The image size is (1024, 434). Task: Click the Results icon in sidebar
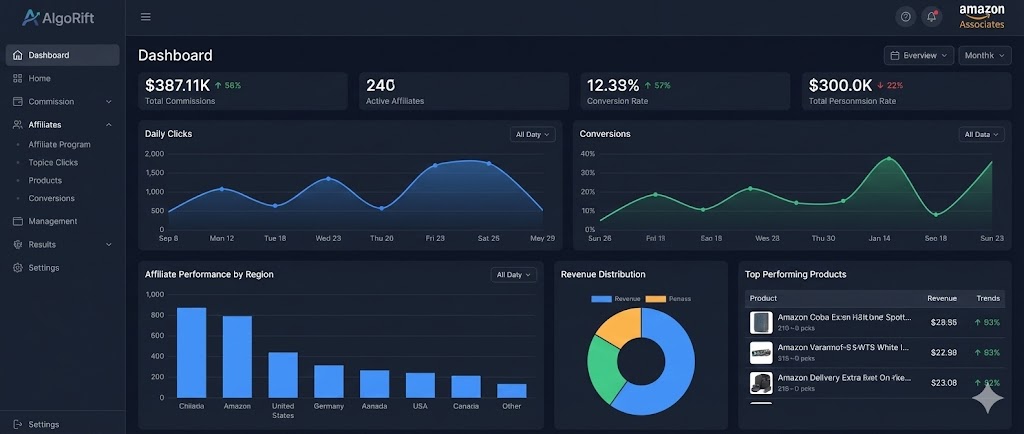click(18, 245)
